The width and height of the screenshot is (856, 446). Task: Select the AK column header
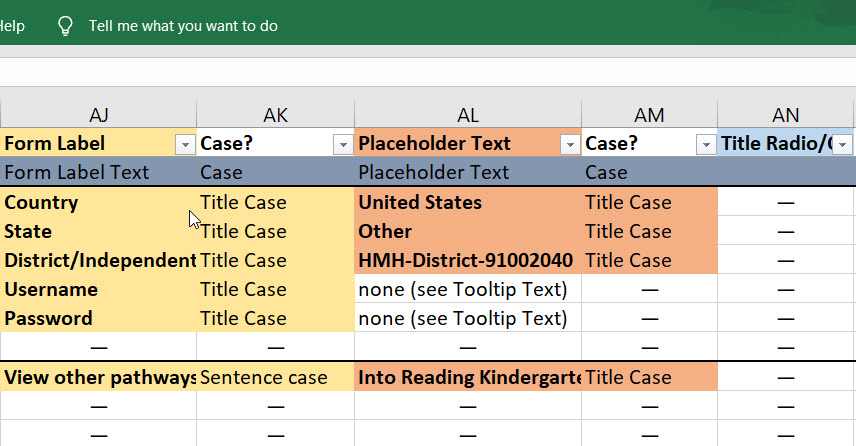pos(275,115)
